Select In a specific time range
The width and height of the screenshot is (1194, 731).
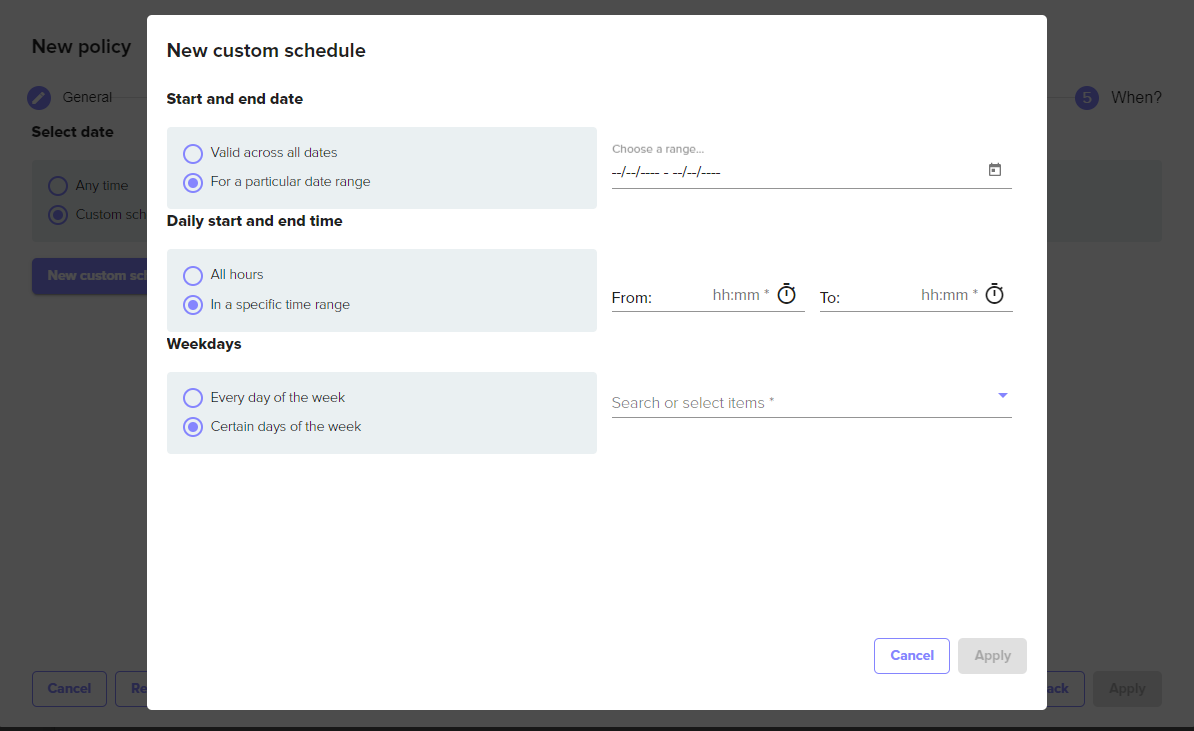[x=193, y=305]
